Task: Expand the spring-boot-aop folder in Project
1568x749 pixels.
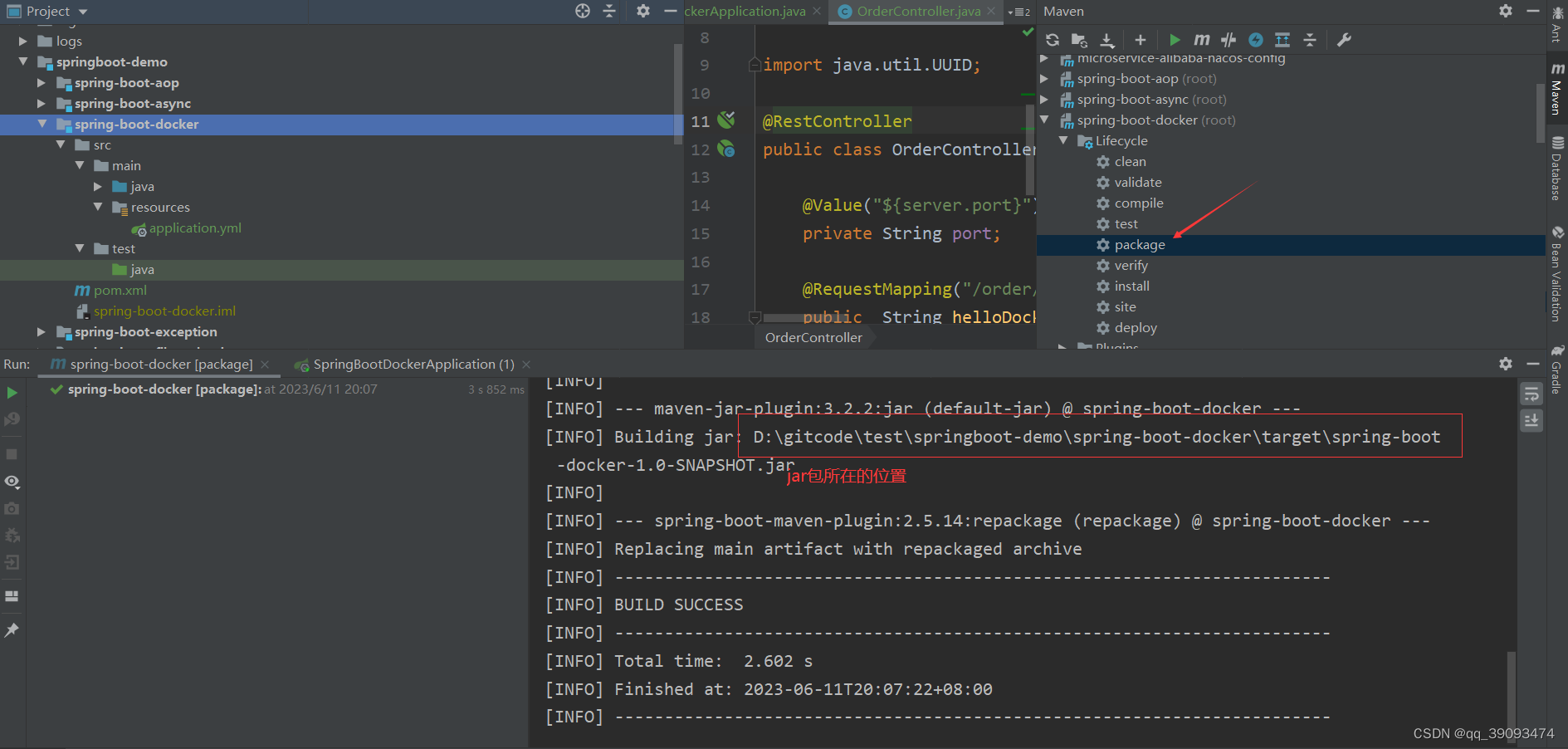Action: (x=42, y=82)
